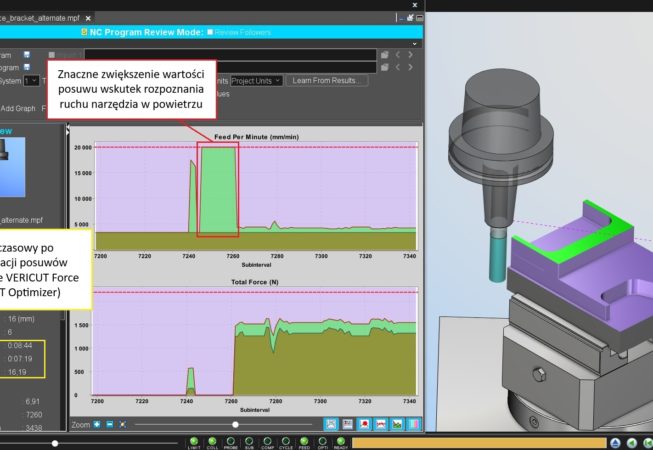Screen dimensions: 653x450
Task: Click the last graph toolbar icon on right
Action: point(413,424)
